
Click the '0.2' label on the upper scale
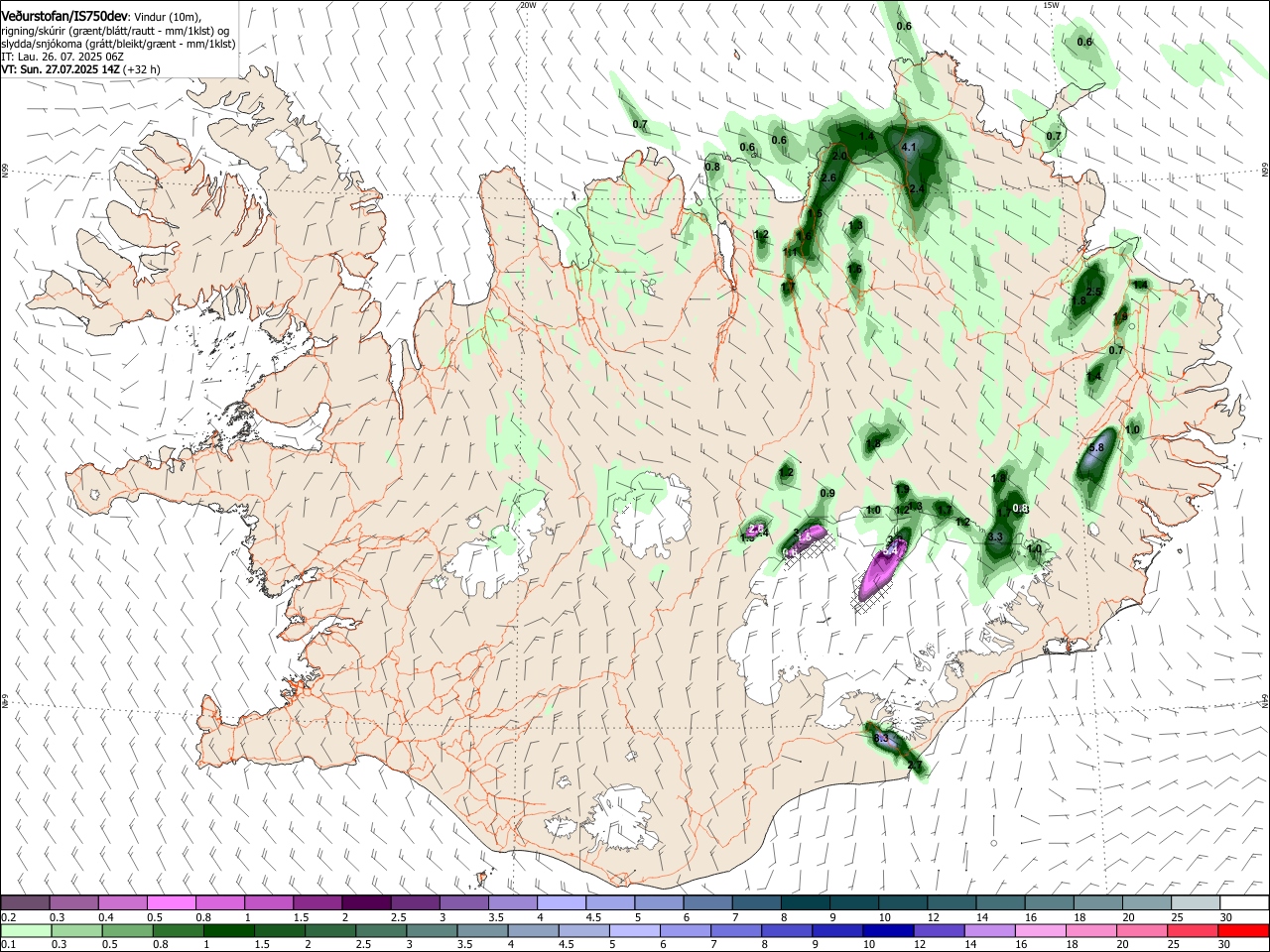(7, 917)
